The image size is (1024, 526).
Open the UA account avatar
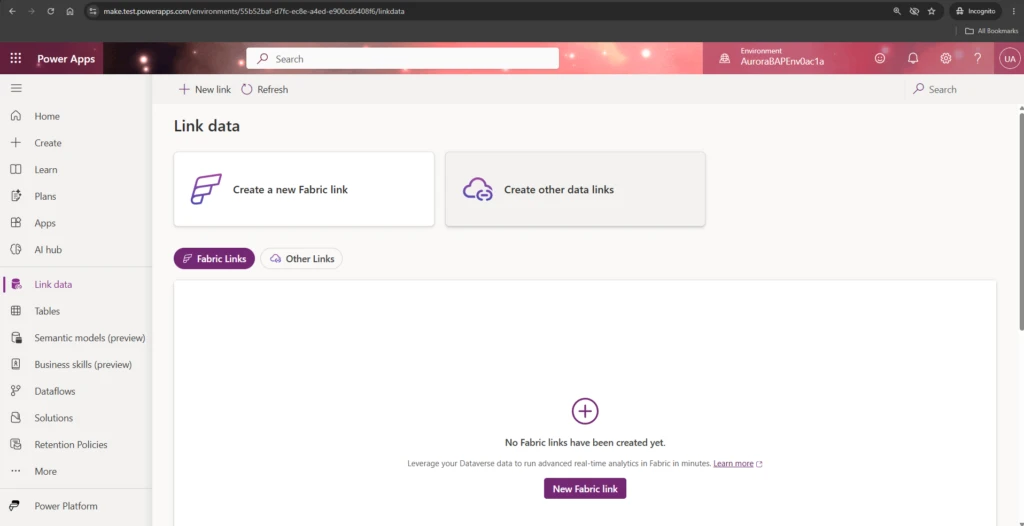1010,59
